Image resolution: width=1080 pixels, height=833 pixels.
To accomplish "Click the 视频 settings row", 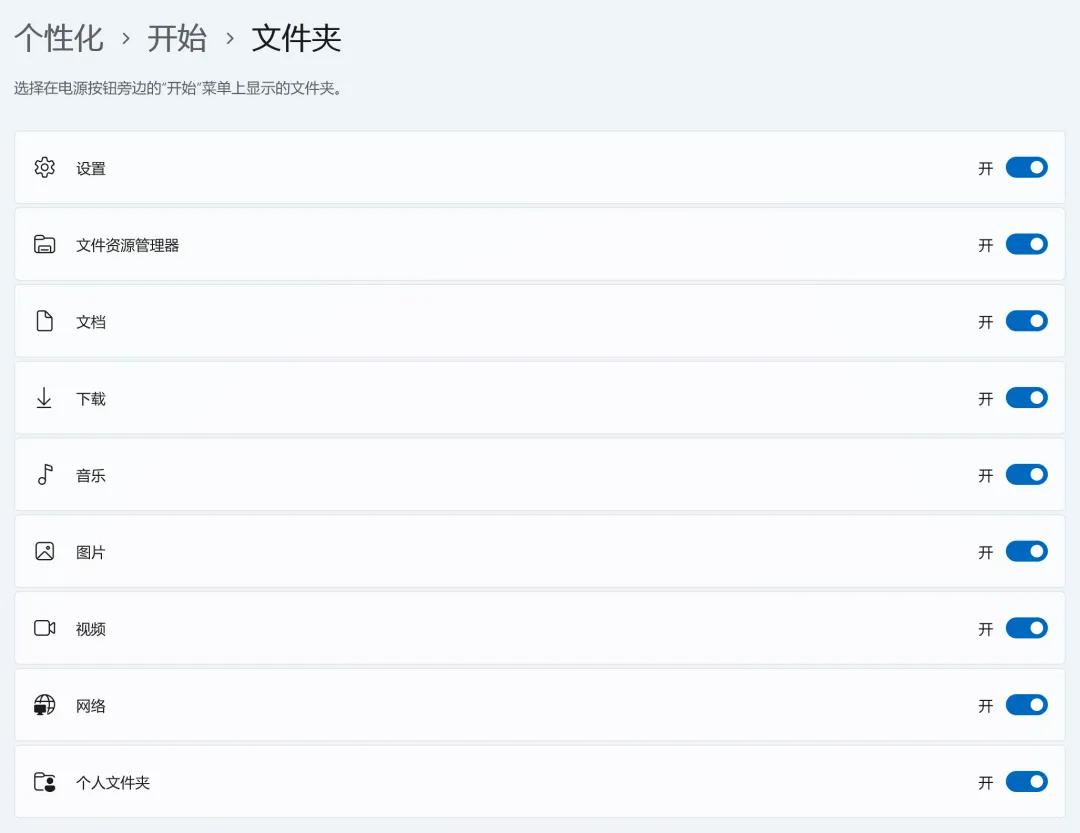I will pyautogui.click(x=540, y=628).
